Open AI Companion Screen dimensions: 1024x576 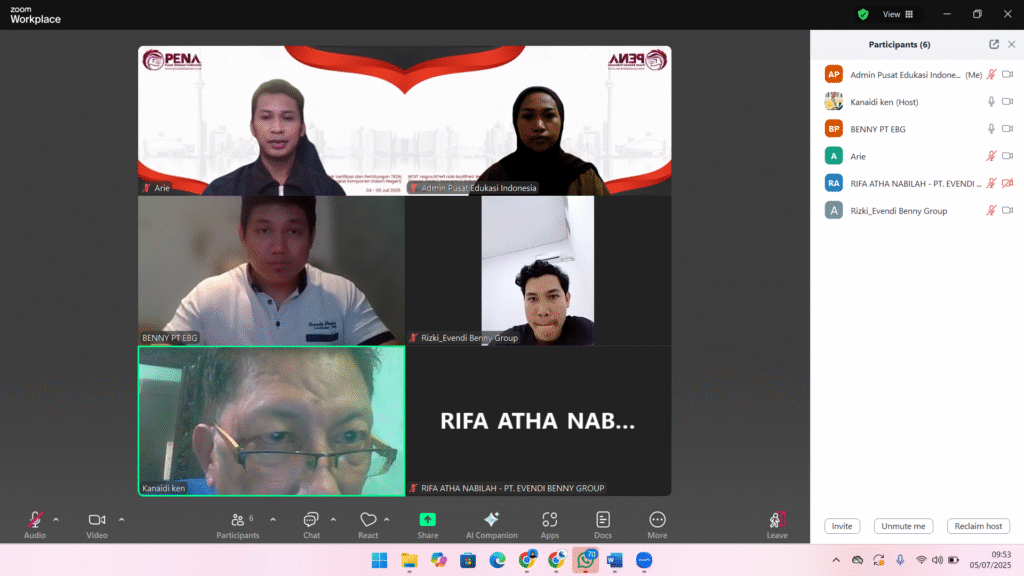point(492,524)
